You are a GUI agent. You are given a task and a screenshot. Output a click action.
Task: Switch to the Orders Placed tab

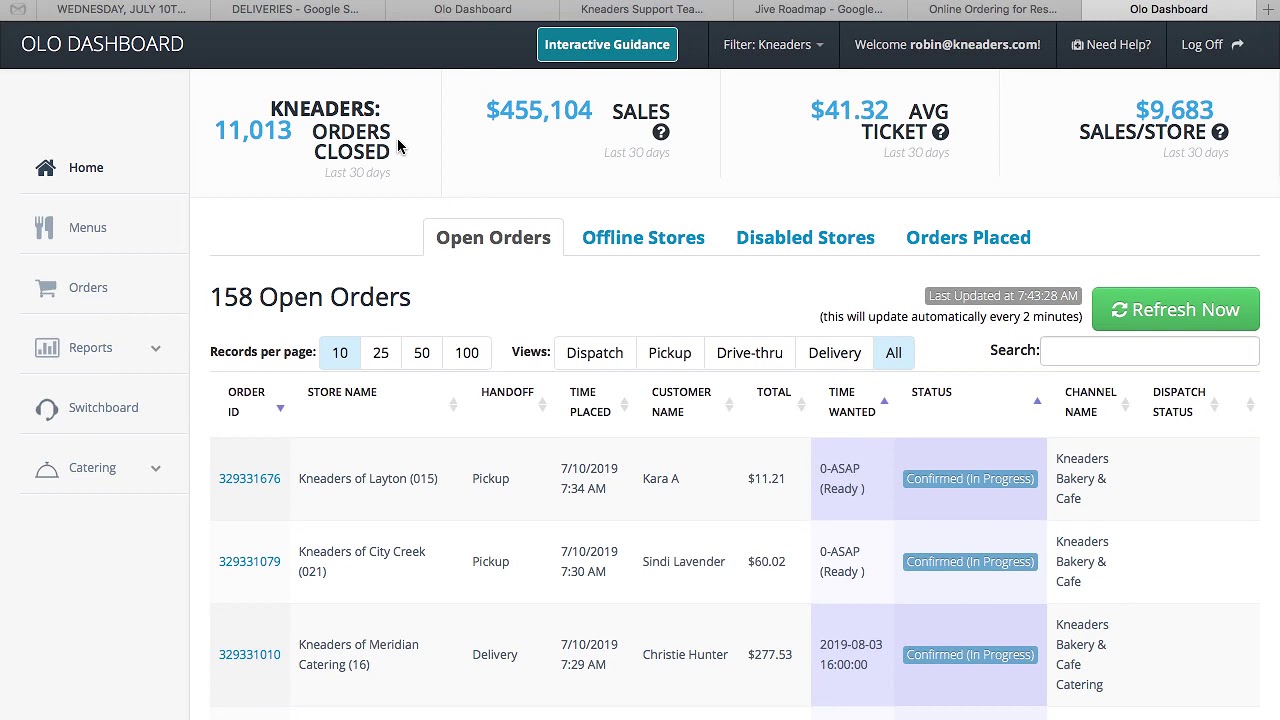pyautogui.click(x=968, y=238)
